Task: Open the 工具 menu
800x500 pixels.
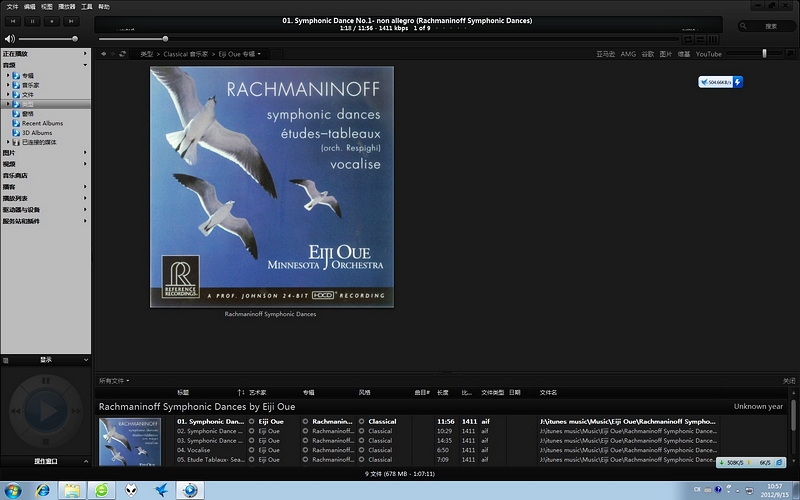Action: tap(87, 7)
